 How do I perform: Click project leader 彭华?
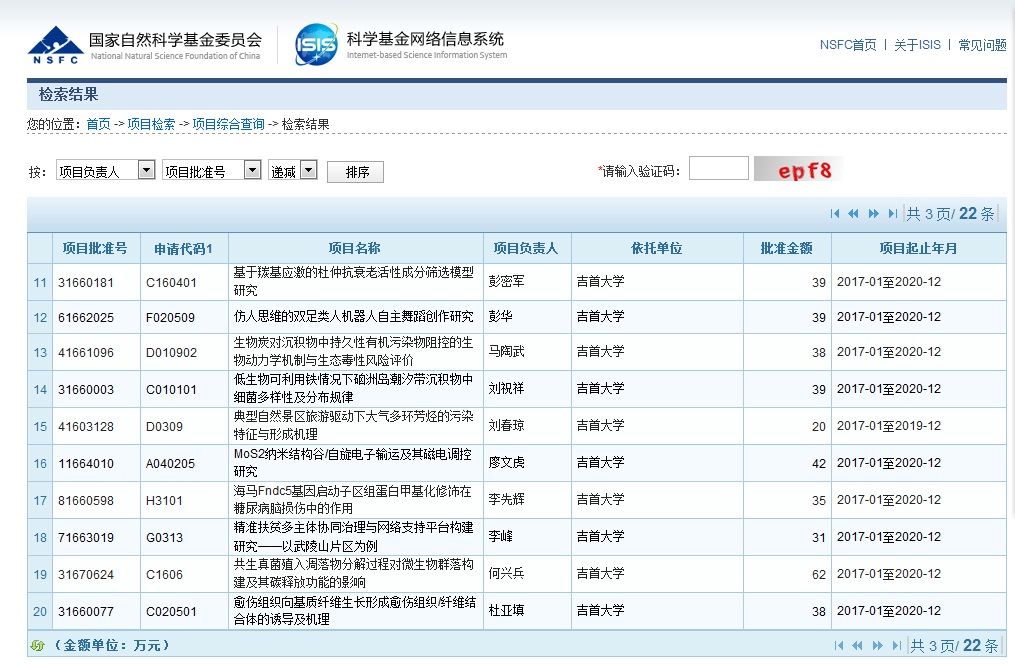(500, 316)
